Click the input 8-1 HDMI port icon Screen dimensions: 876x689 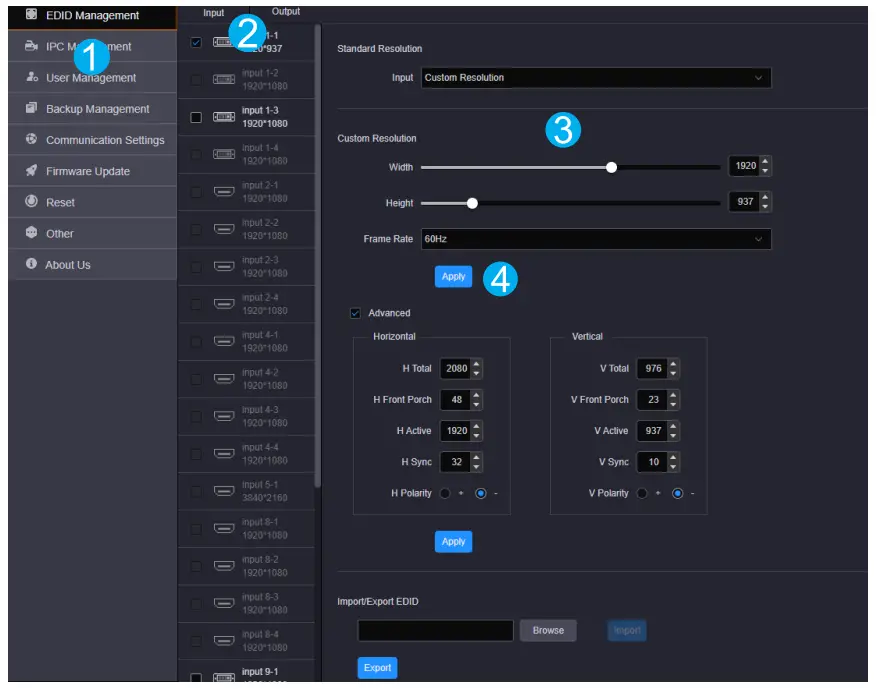(x=224, y=529)
